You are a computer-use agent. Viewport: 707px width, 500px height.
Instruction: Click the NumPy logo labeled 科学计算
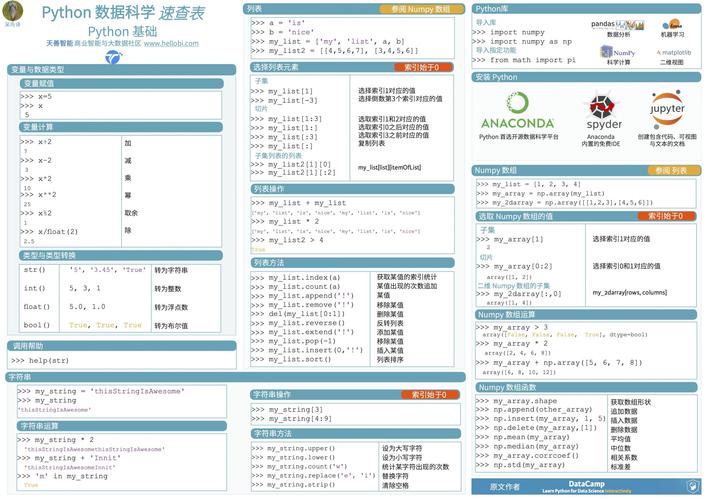click(x=618, y=52)
